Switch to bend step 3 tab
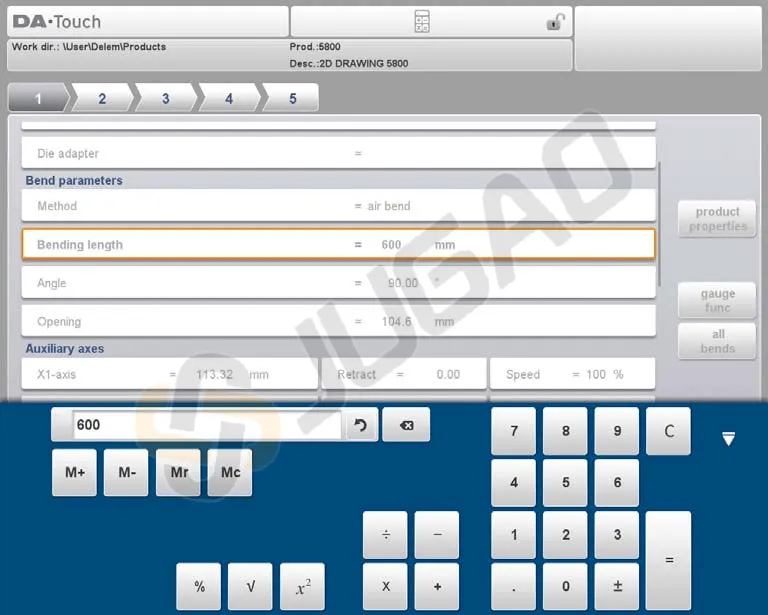Viewport: 768px width, 615px height. coord(165,99)
